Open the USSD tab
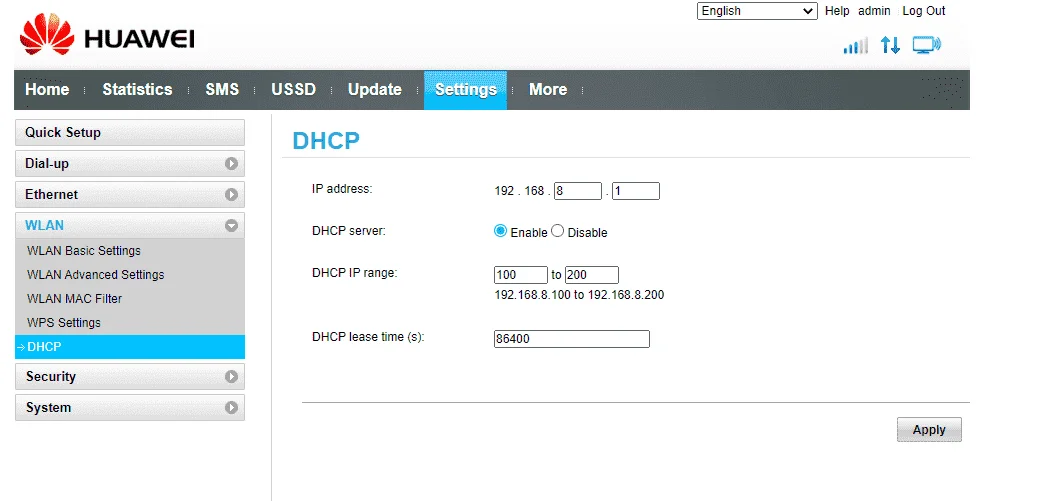 [293, 89]
